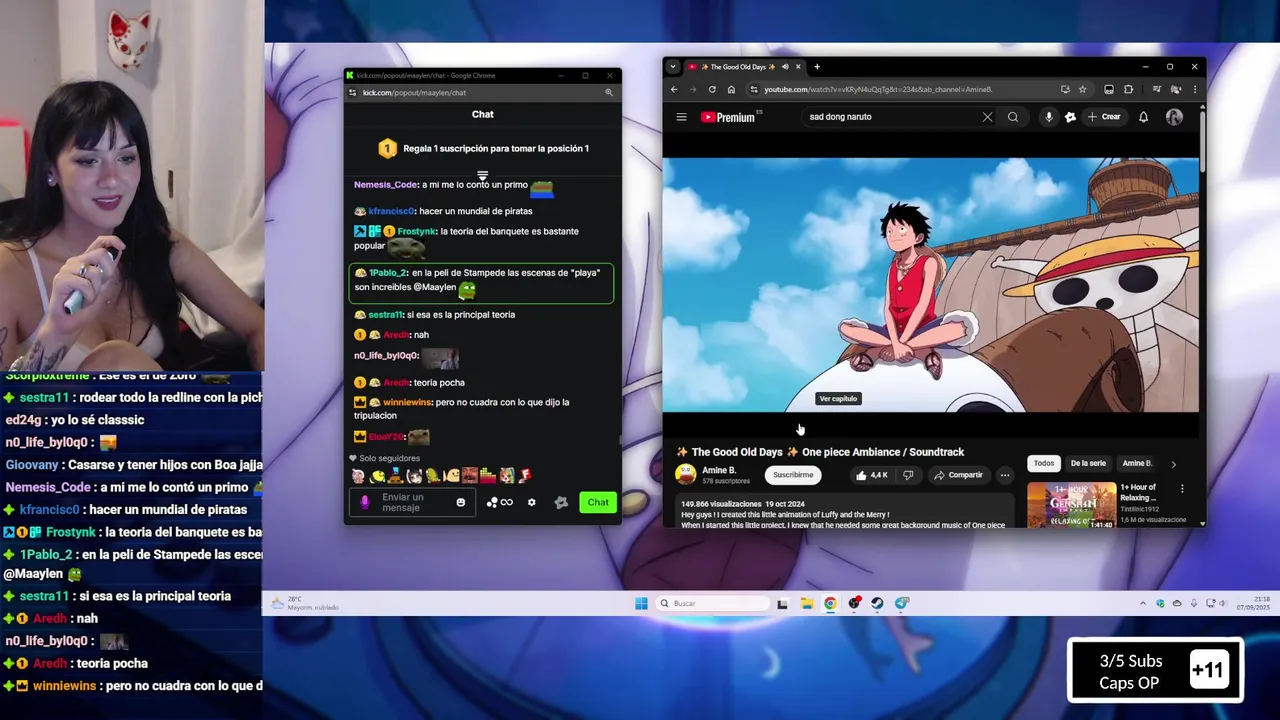Click the Ver capítulo overlay button
The height and width of the screenshot is (720, 1280).
pos(838,398)
